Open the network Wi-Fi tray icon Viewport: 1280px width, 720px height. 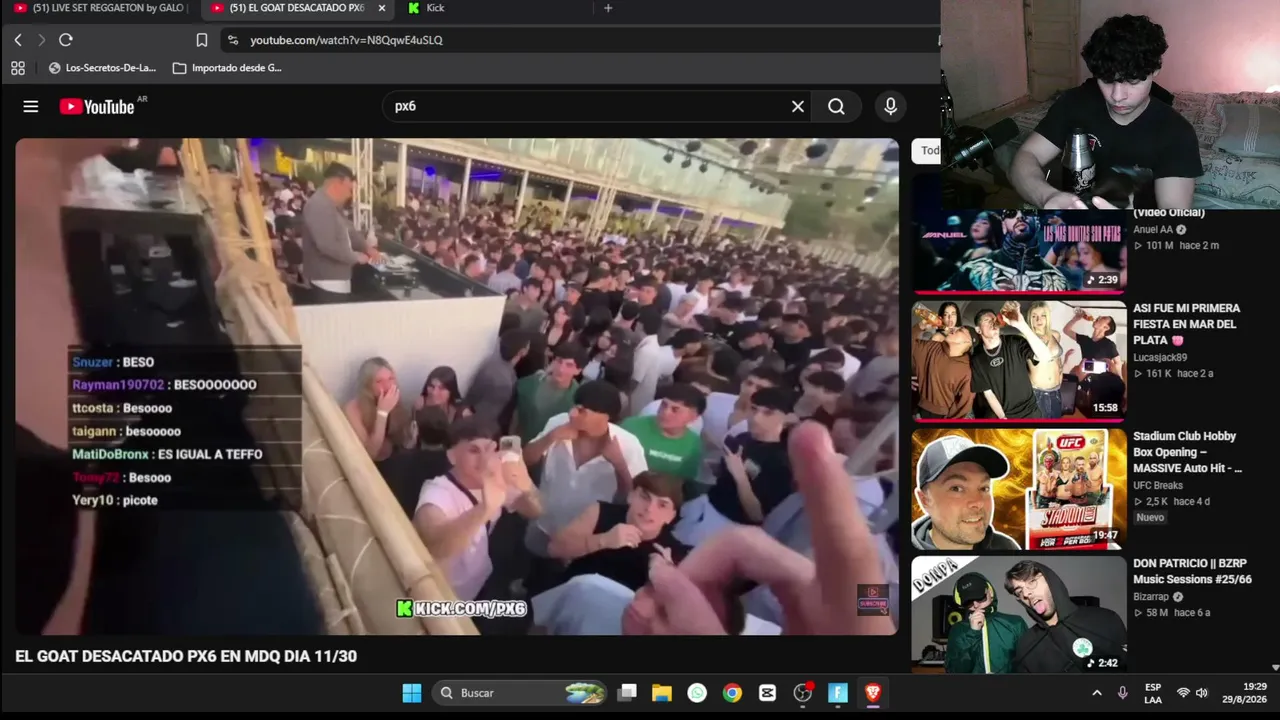[1184, 693]
